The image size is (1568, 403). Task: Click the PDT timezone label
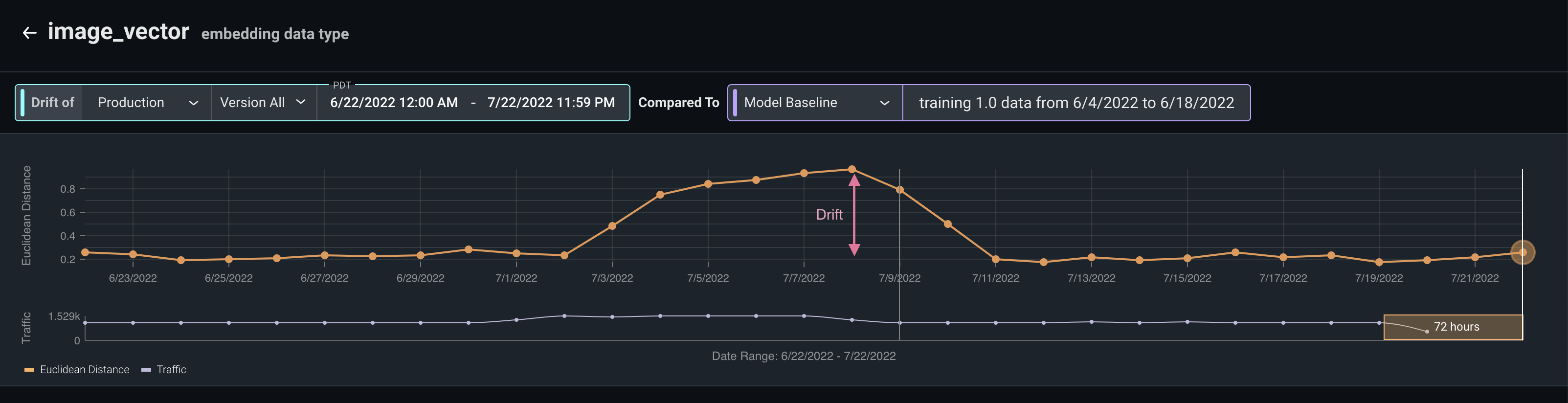(342, 85)
